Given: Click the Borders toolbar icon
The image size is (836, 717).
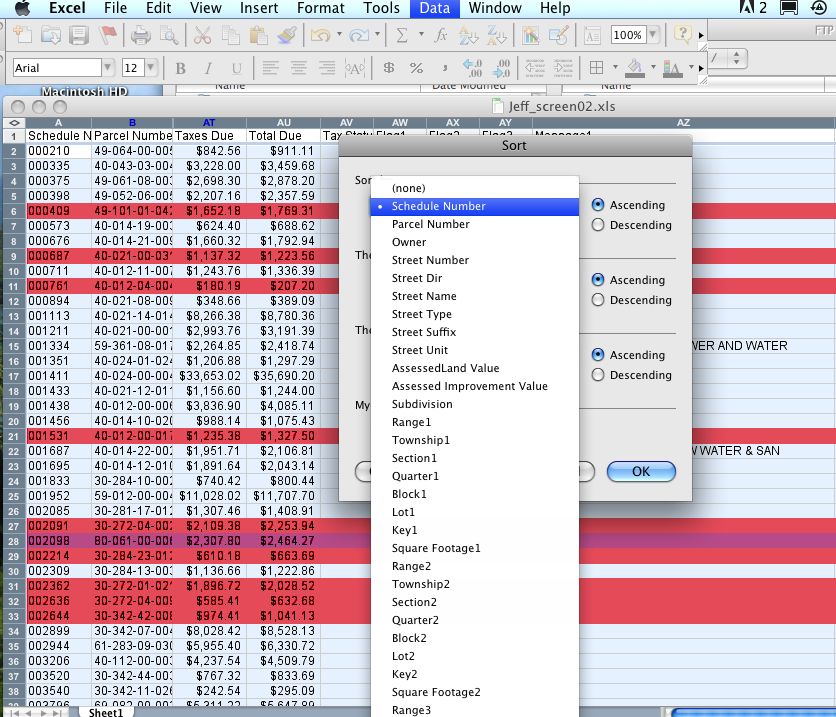Looking at the screenshot, I should pos(597,68).
